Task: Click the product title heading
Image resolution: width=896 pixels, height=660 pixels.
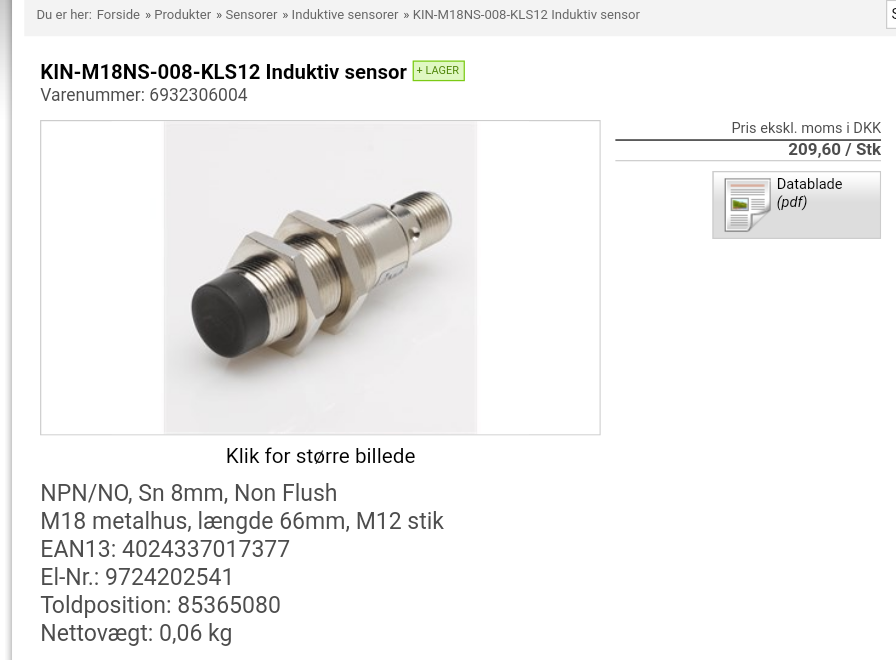Action: [x=223, y=72]
